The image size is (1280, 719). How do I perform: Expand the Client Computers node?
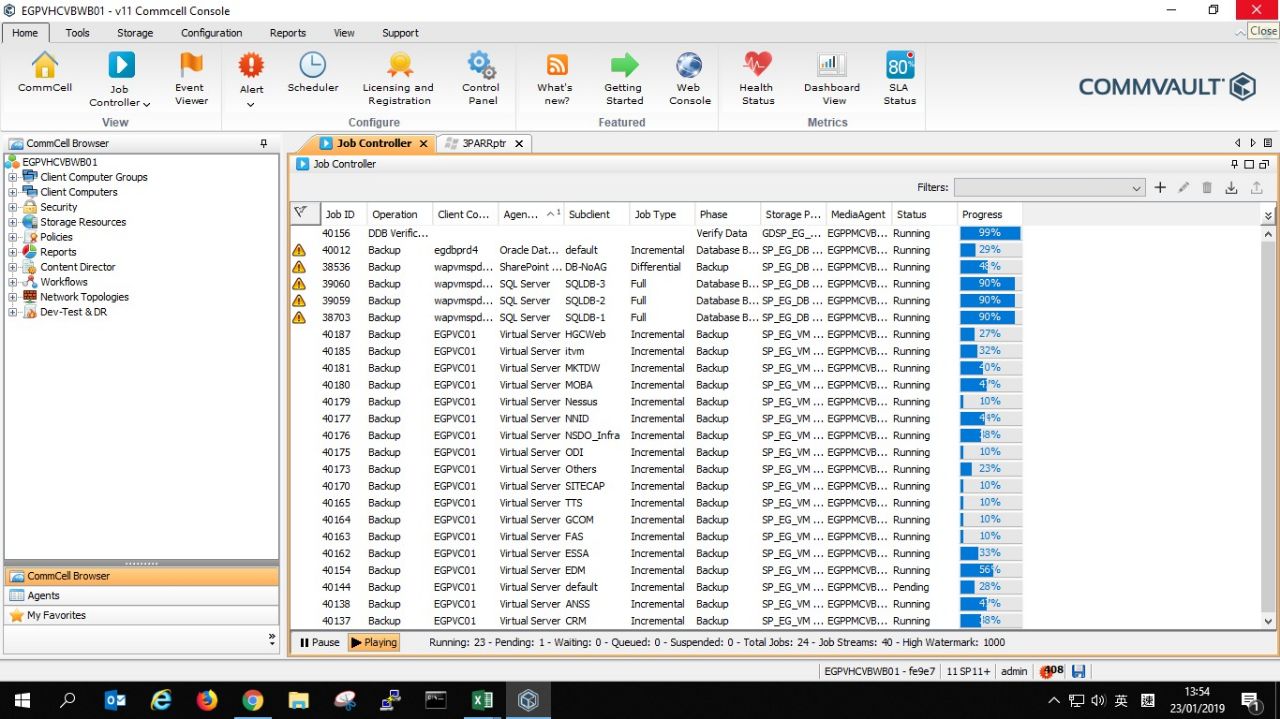point(13,192)
